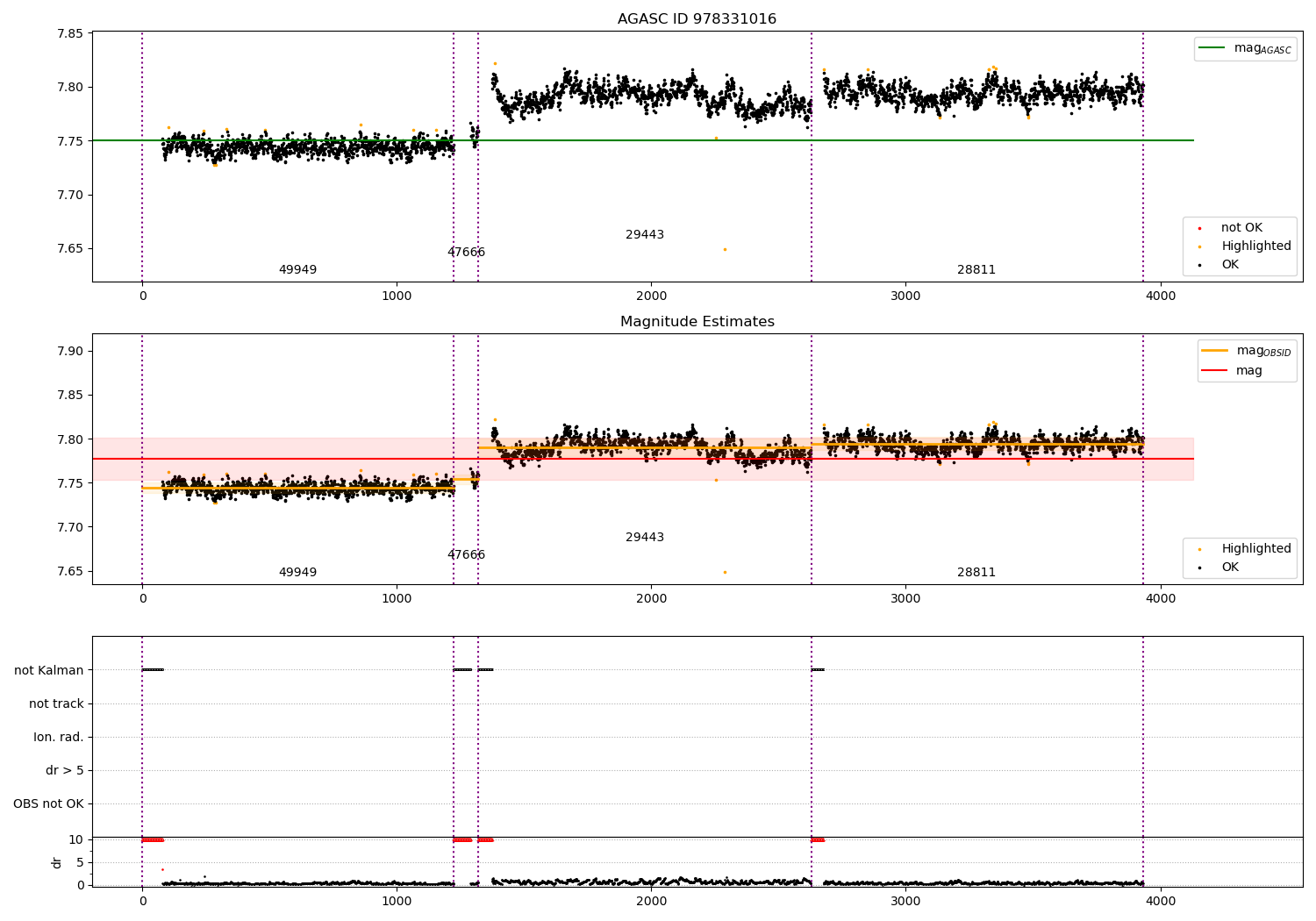Click the 5 tick on the dr axis
The width and height of the screenshot is (1316, 921).
[x=81, y=862]
